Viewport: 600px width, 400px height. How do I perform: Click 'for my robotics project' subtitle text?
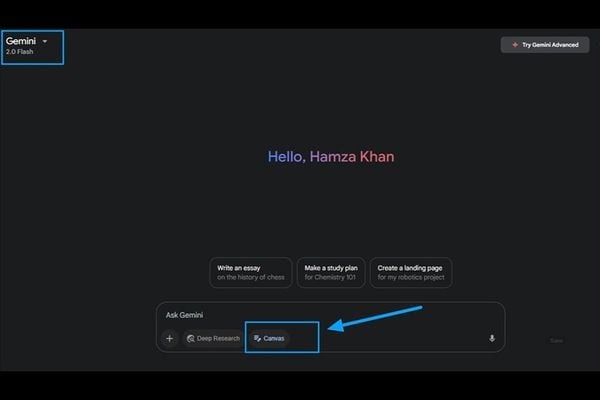point(410,277)
